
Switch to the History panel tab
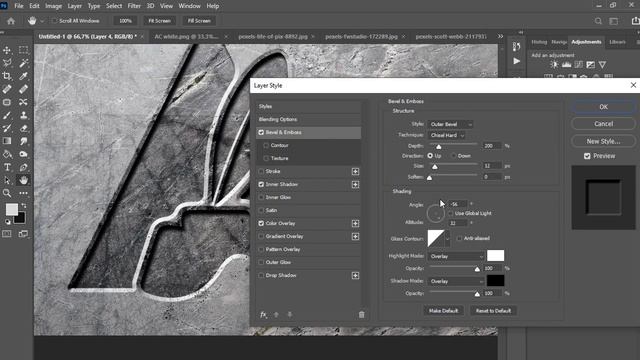pos(539,42)
